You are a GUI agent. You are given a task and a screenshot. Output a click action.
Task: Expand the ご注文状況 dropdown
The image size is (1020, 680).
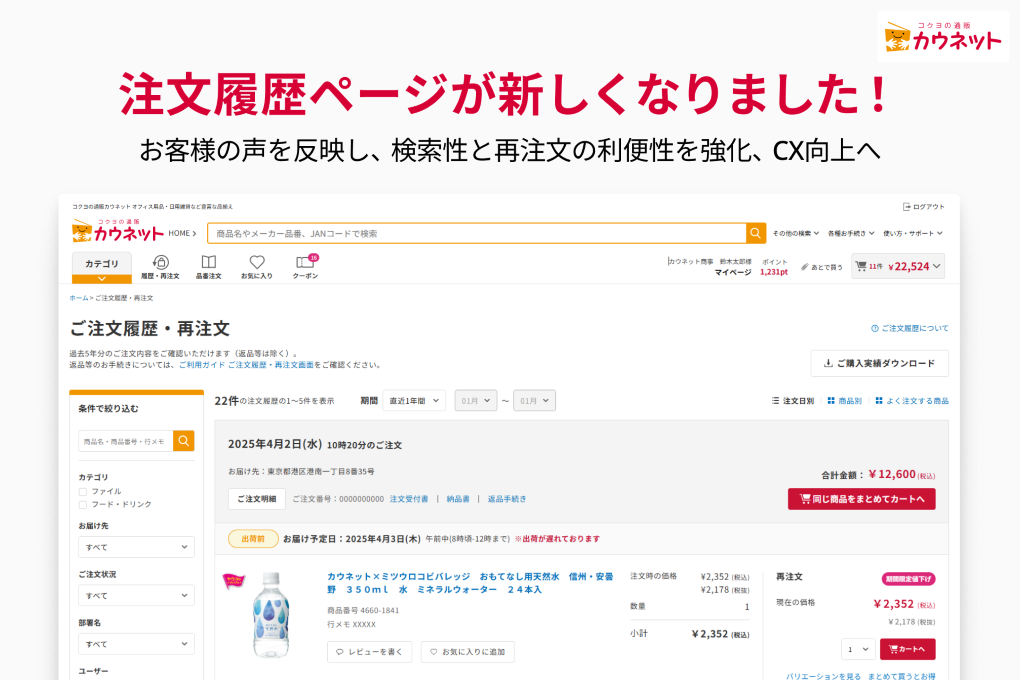[136, 595]
